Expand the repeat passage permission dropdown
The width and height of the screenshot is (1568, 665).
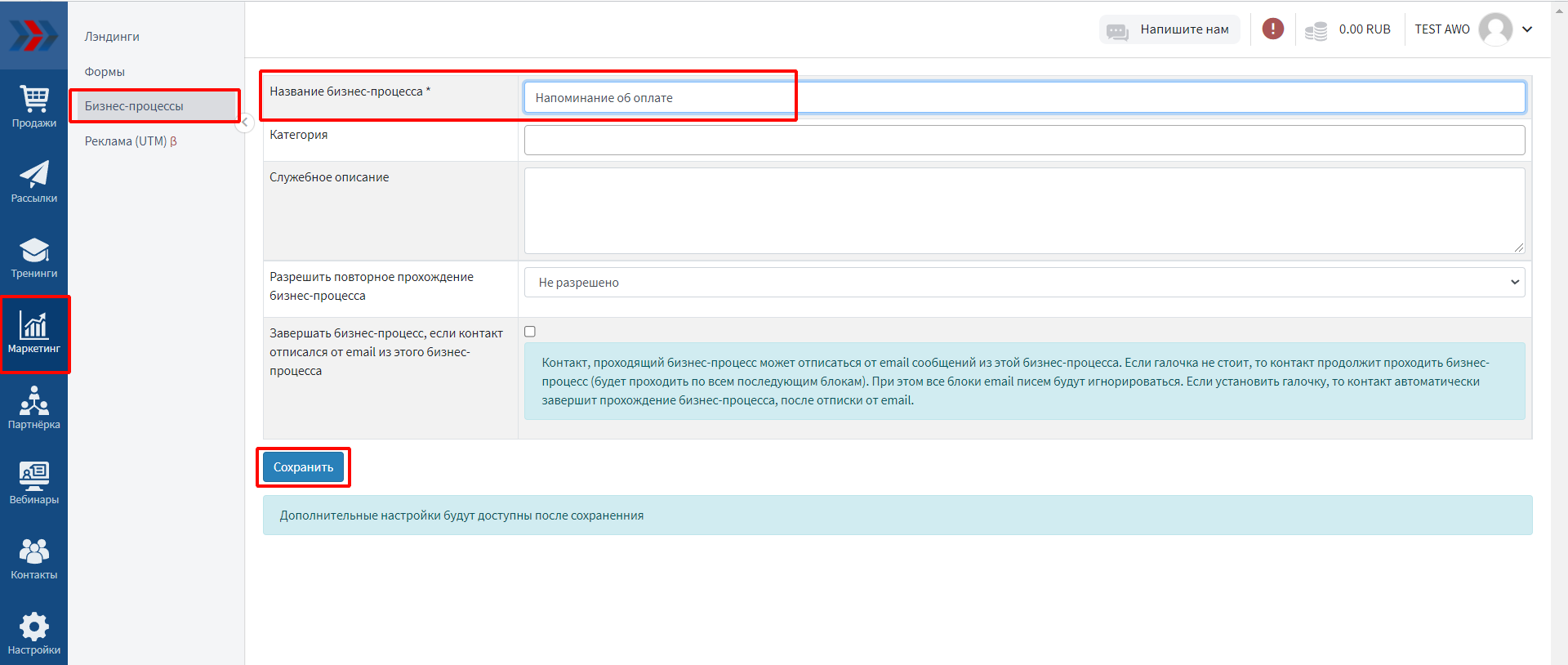(1024, 283)
